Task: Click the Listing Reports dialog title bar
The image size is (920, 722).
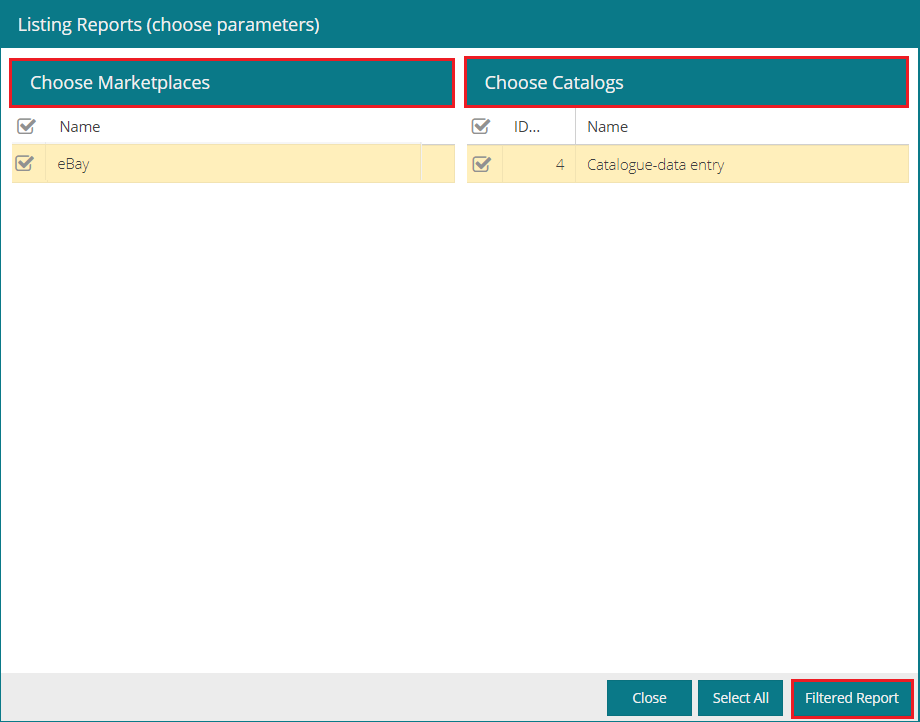Action: pos(460,24)
